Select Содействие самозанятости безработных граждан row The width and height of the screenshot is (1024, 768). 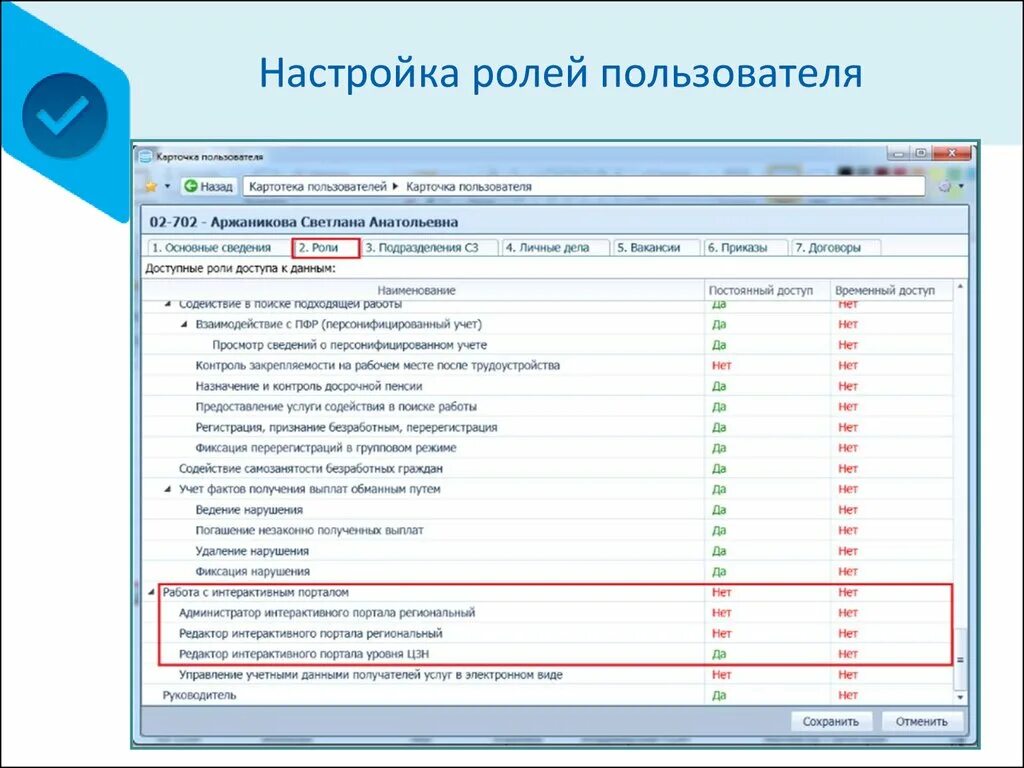tap(547, 468)
